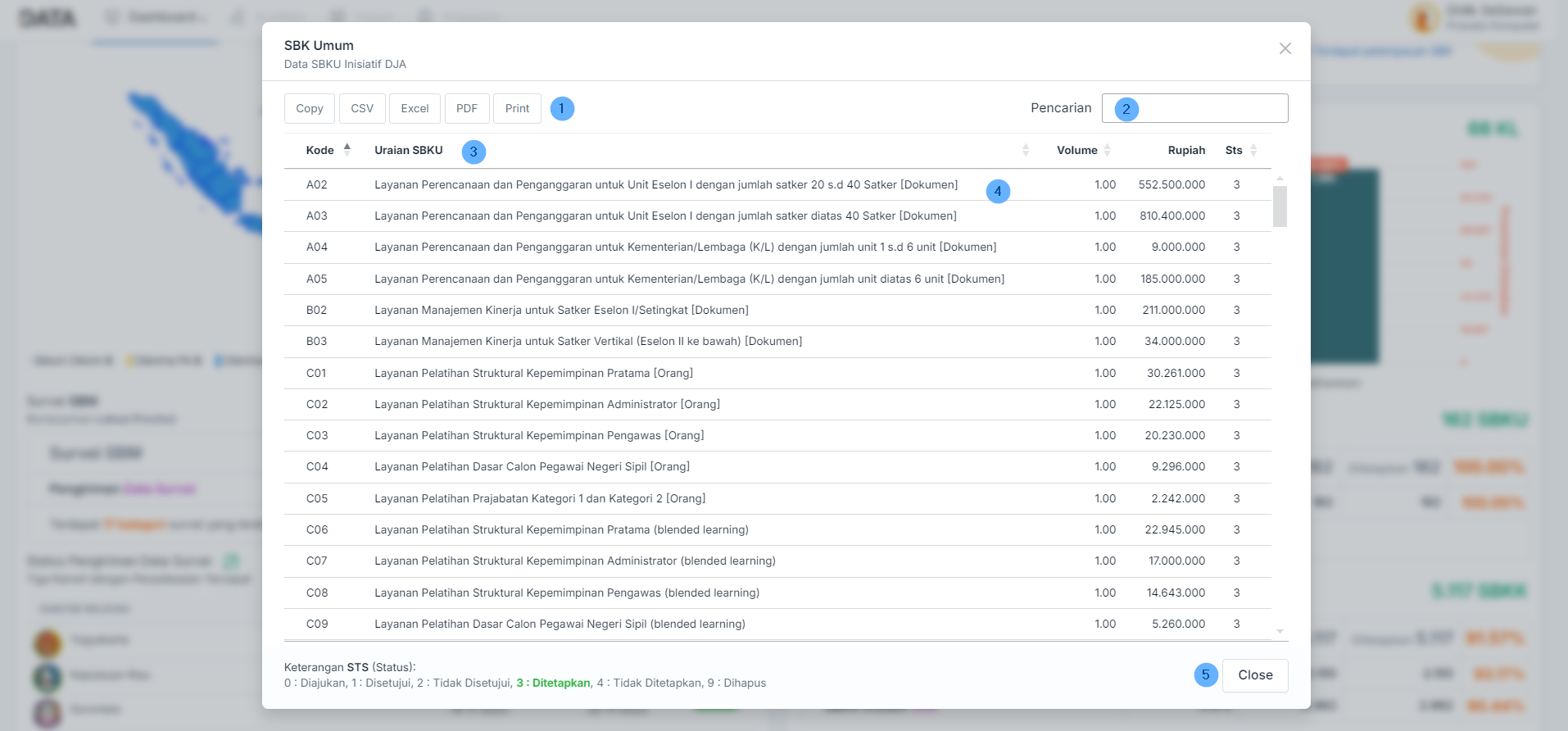Click tour step marker 4 in table
The image size is (1568, 731).
[x=998, y=191]
